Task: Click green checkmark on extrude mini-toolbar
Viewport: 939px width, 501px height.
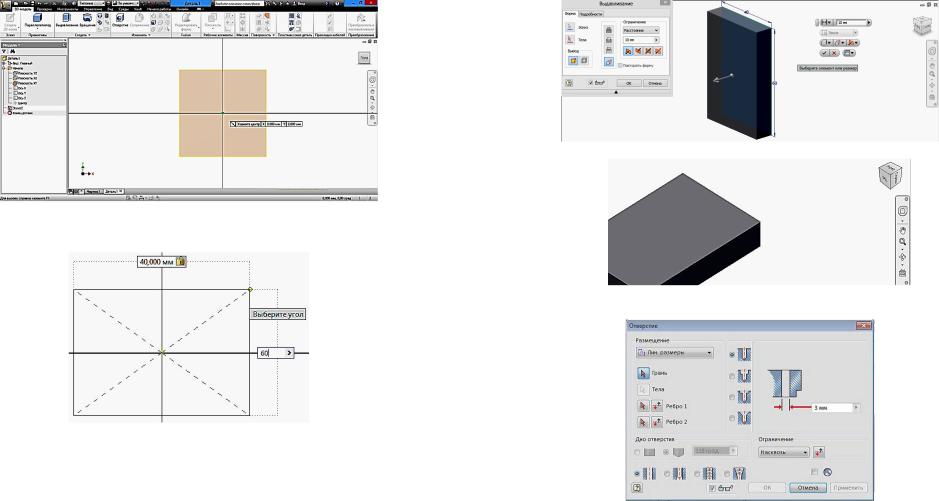Action: pos(824,53)
